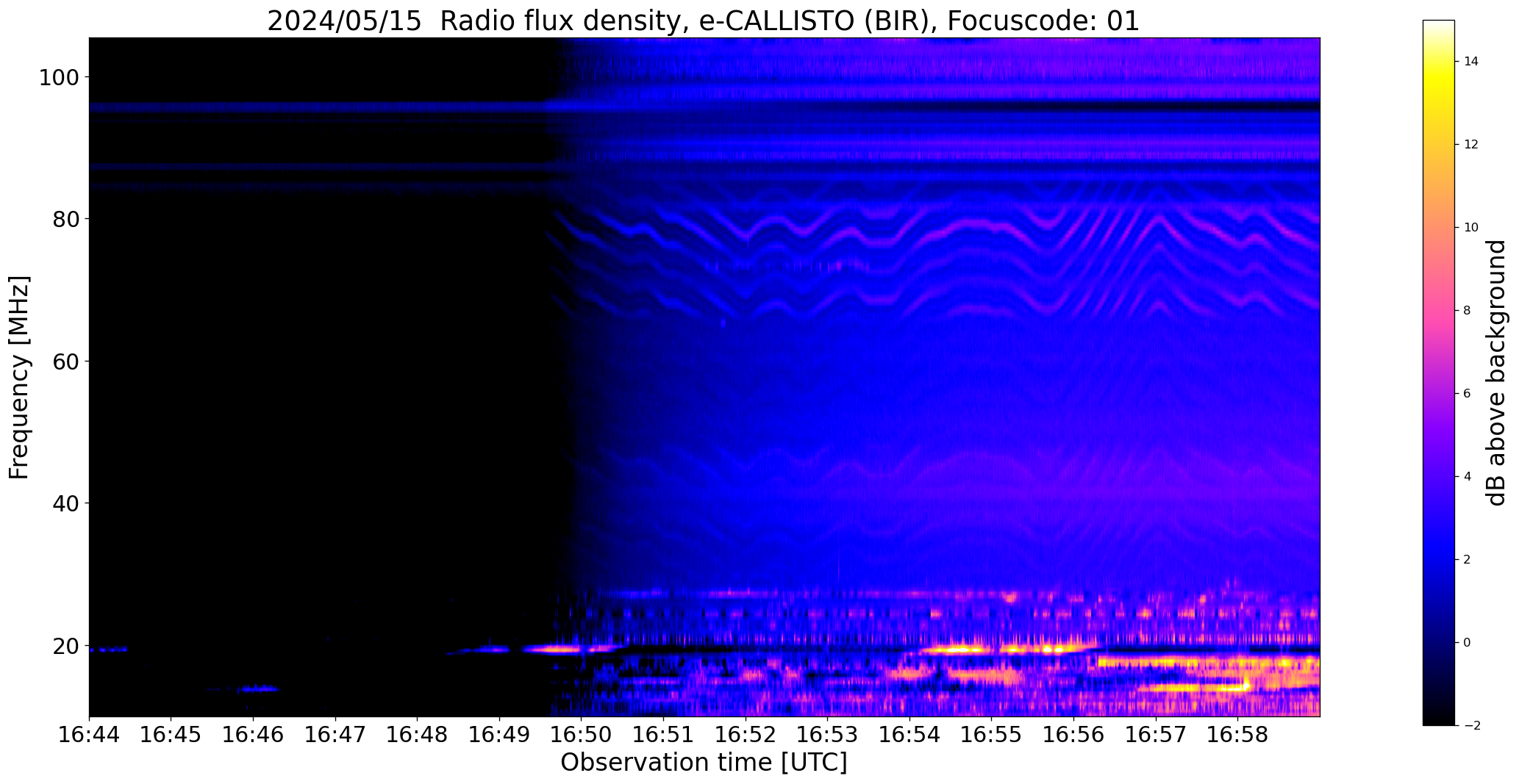Click the bright streak at 14 MHz near 16:57:30

coord(1195,688)
